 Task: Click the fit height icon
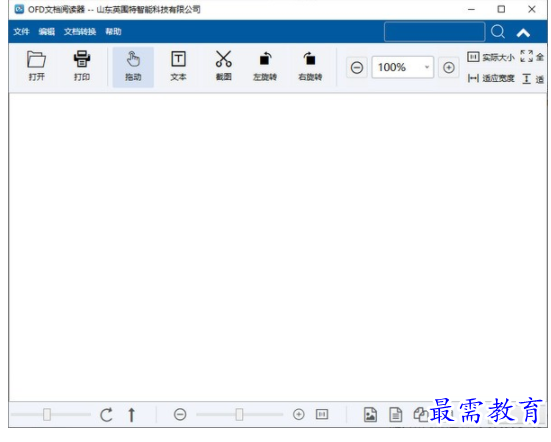[x=526, y=79]
